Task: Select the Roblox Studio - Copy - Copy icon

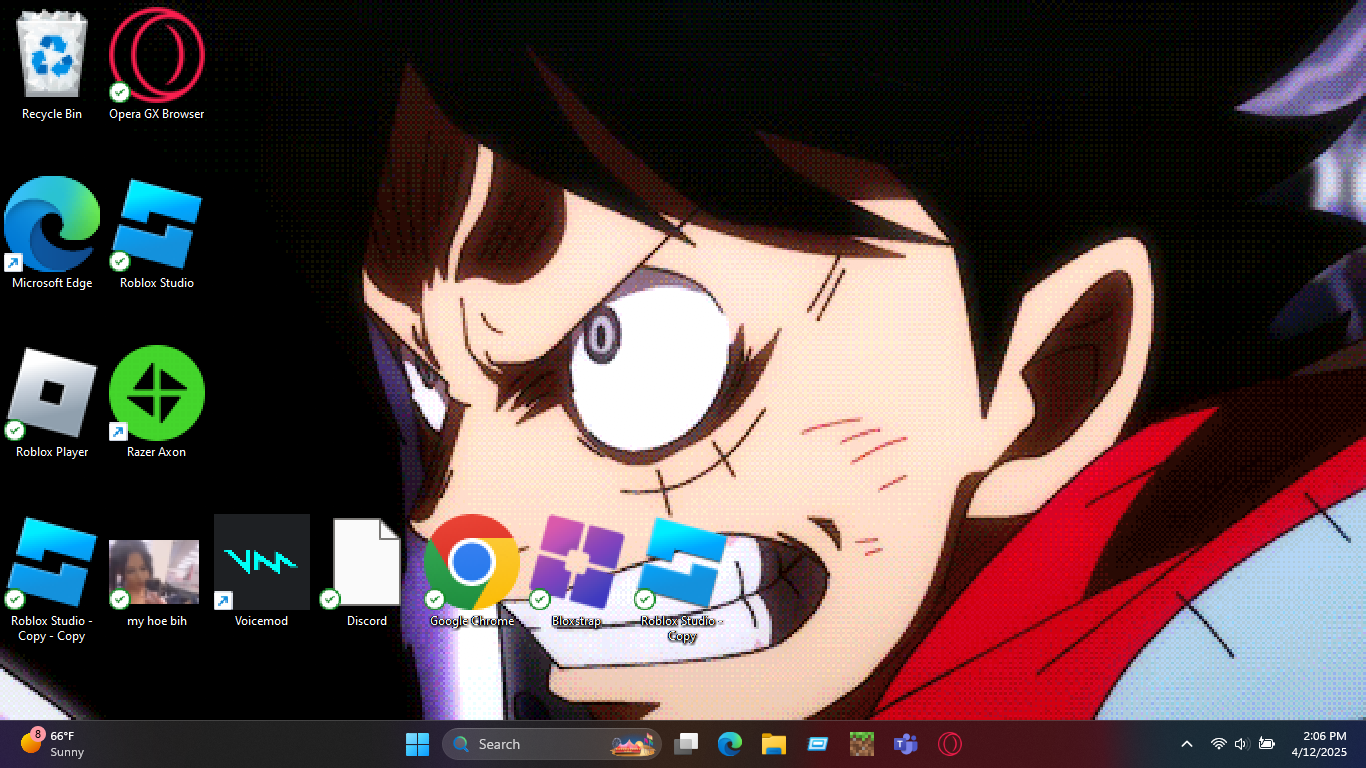Action: click(x=52, y=580)
